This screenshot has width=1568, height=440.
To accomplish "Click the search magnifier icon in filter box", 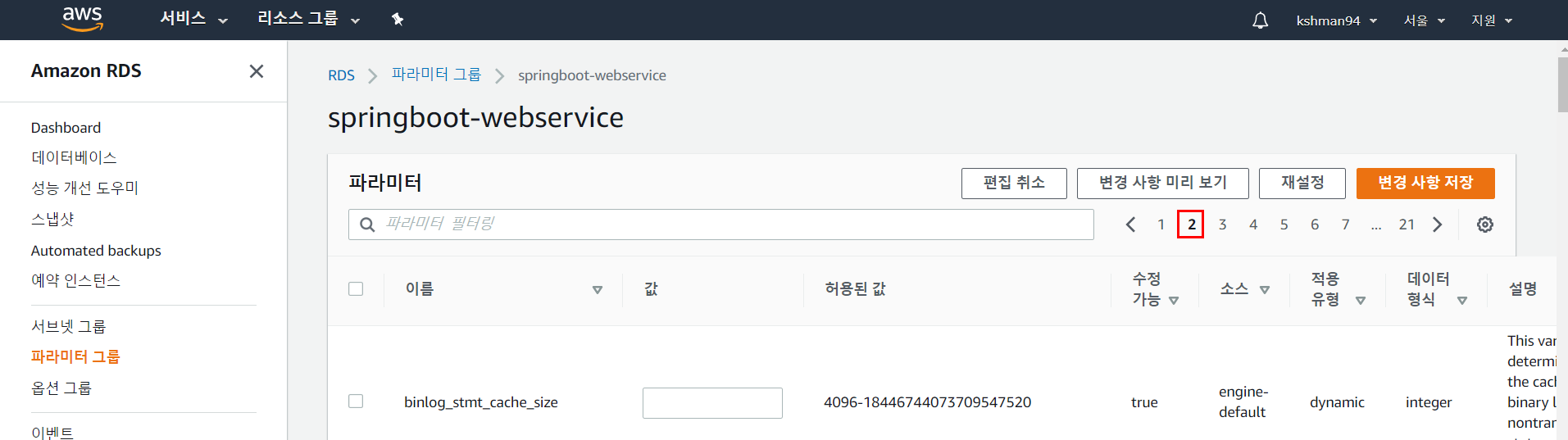I will [367, 225].
